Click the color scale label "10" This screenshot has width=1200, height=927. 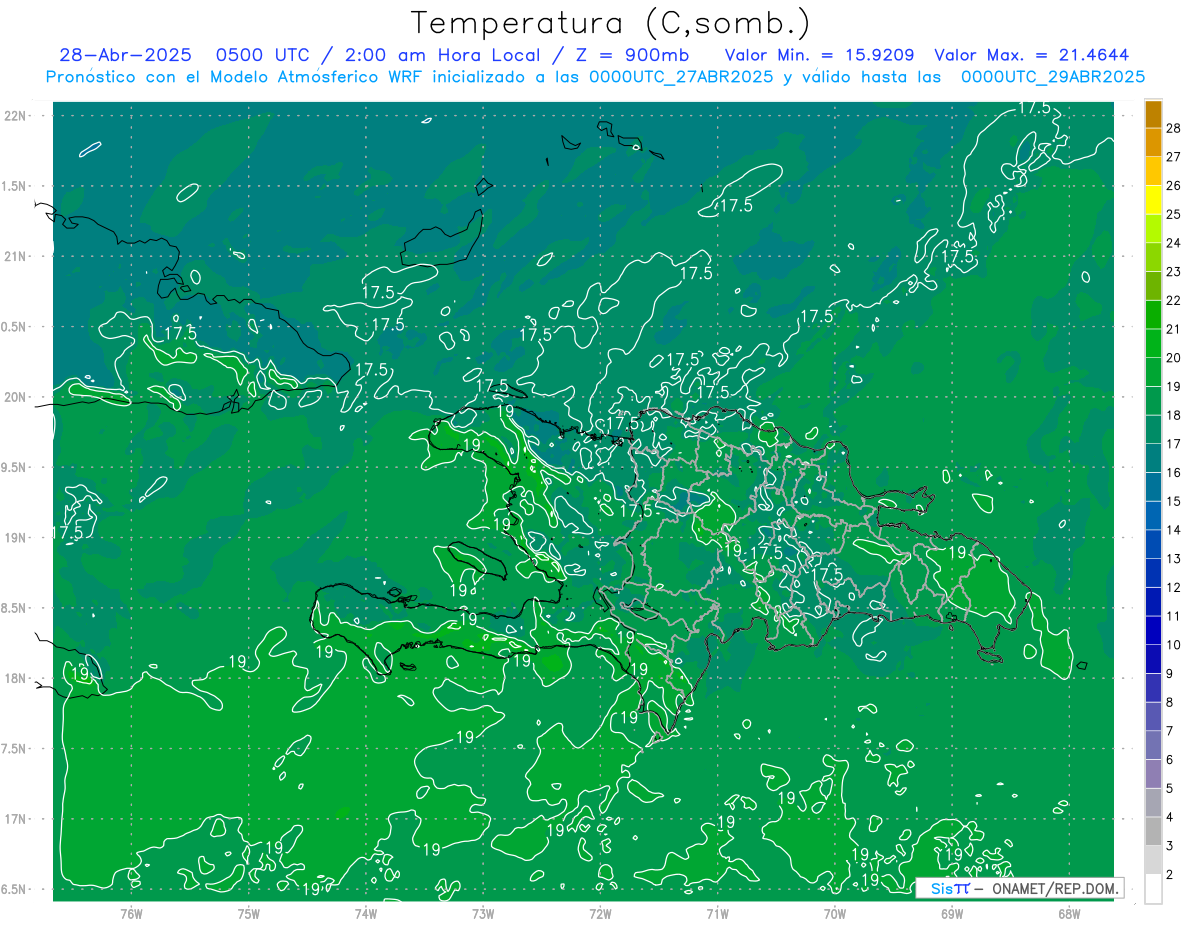tap(1174, 645)
